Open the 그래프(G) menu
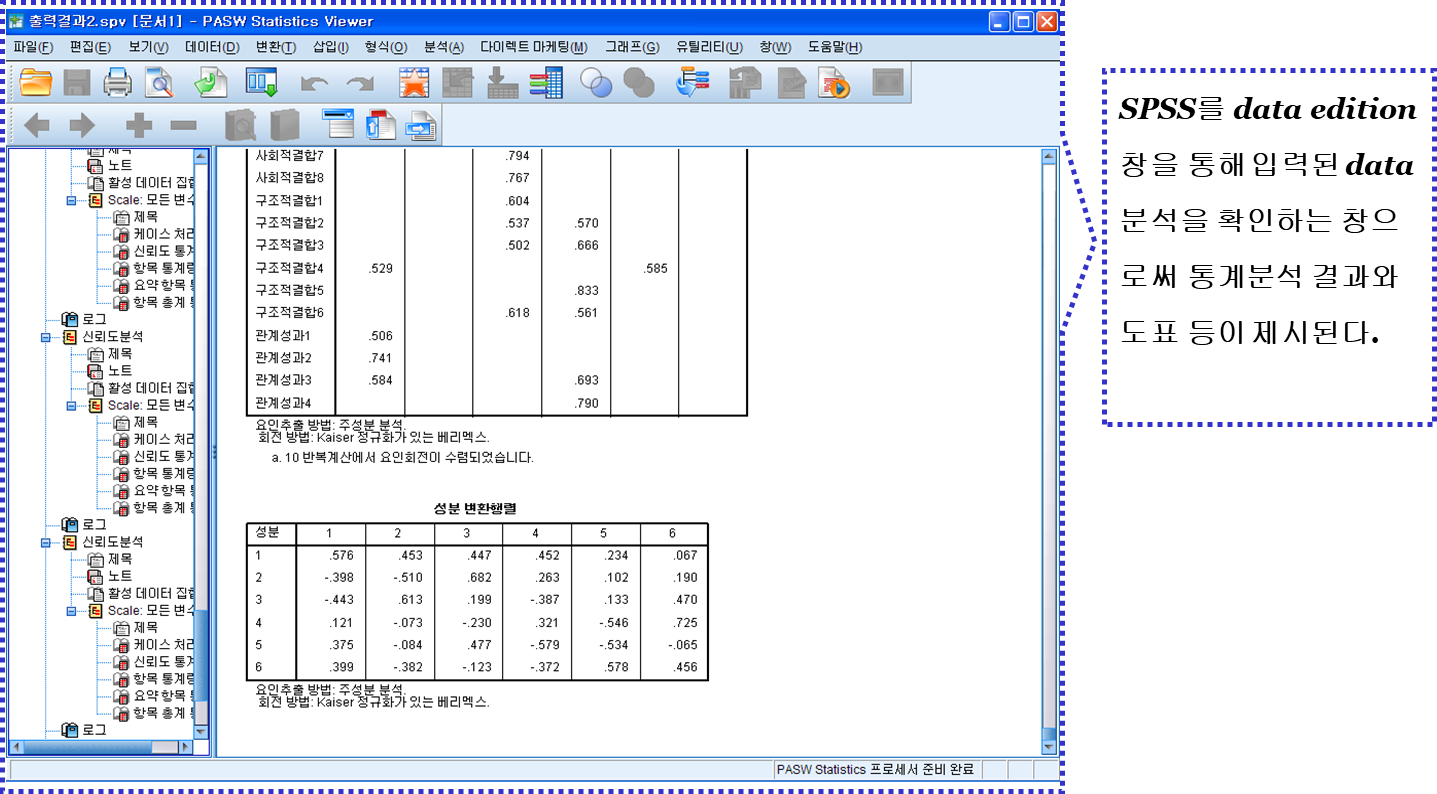 pos(631,47)
